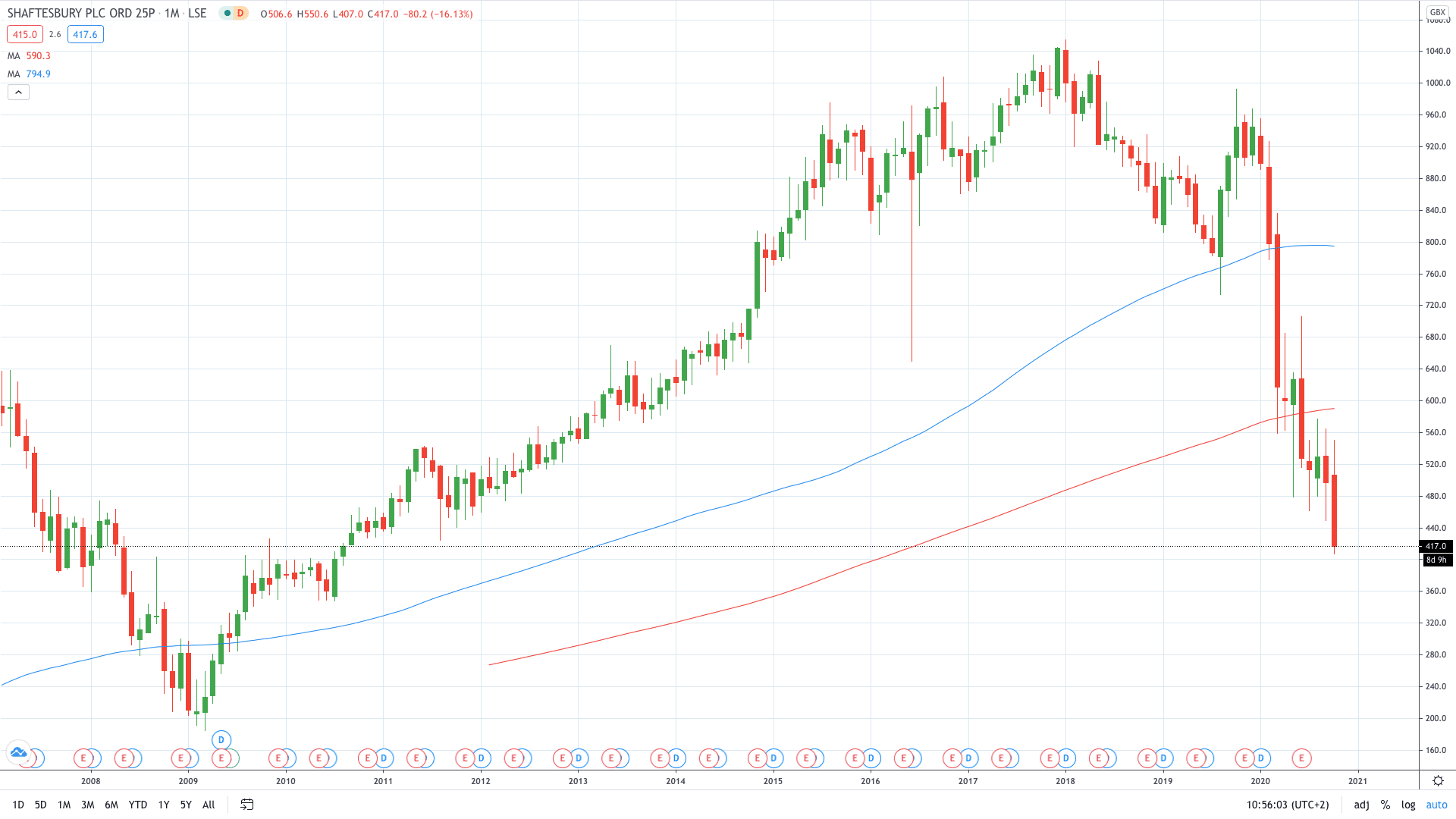The width and height of the screenshot is (1456, 819).
Task: Open chart settings gear icon
Action: coord(1438,780)
